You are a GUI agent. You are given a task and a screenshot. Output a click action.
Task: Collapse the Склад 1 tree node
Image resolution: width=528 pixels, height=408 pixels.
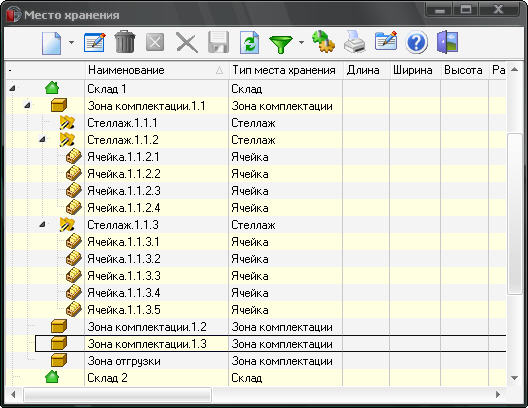coord(12,89)
